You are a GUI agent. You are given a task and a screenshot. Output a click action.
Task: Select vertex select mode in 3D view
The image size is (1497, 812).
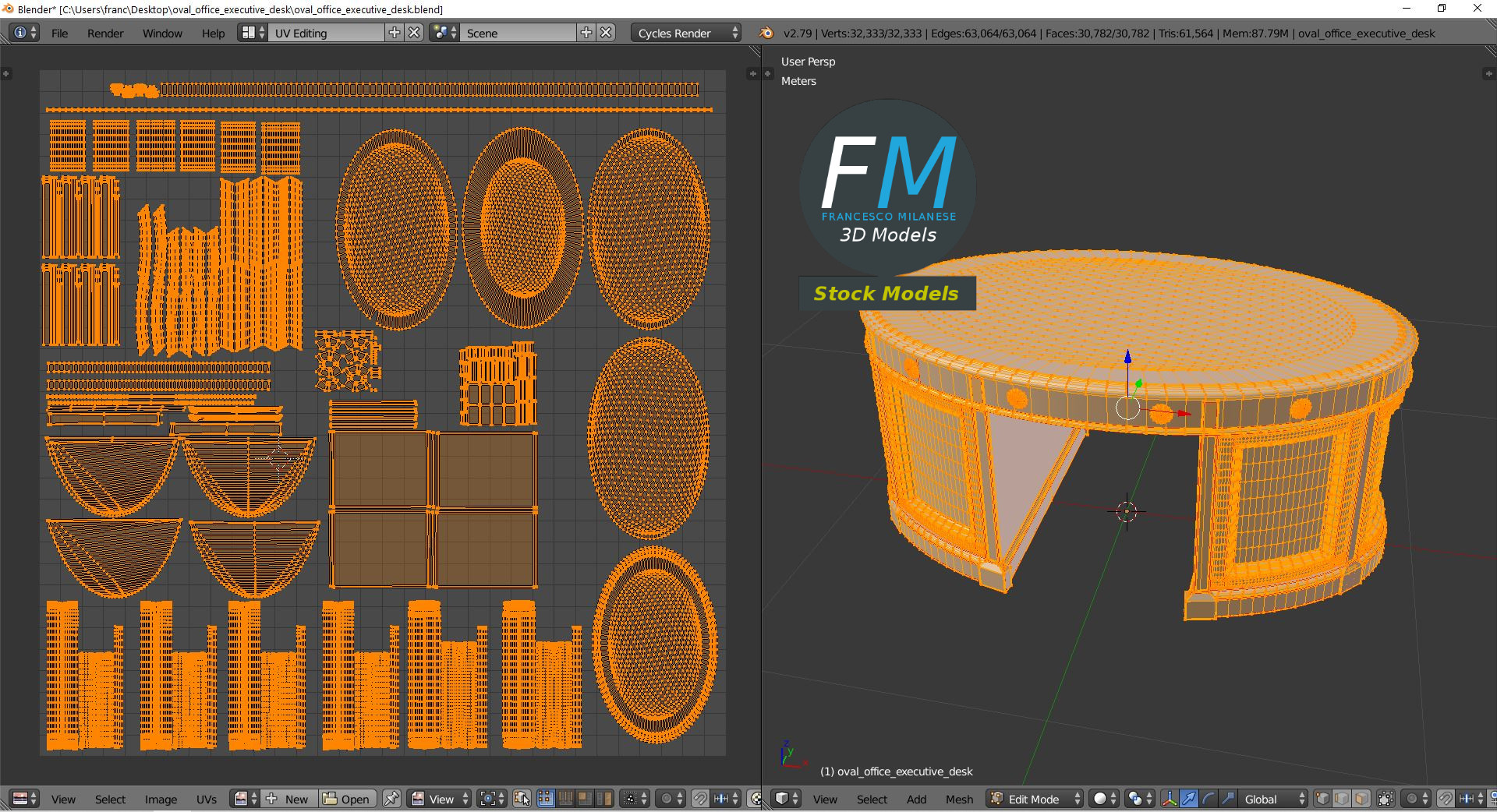click(x=1322, y=799)
